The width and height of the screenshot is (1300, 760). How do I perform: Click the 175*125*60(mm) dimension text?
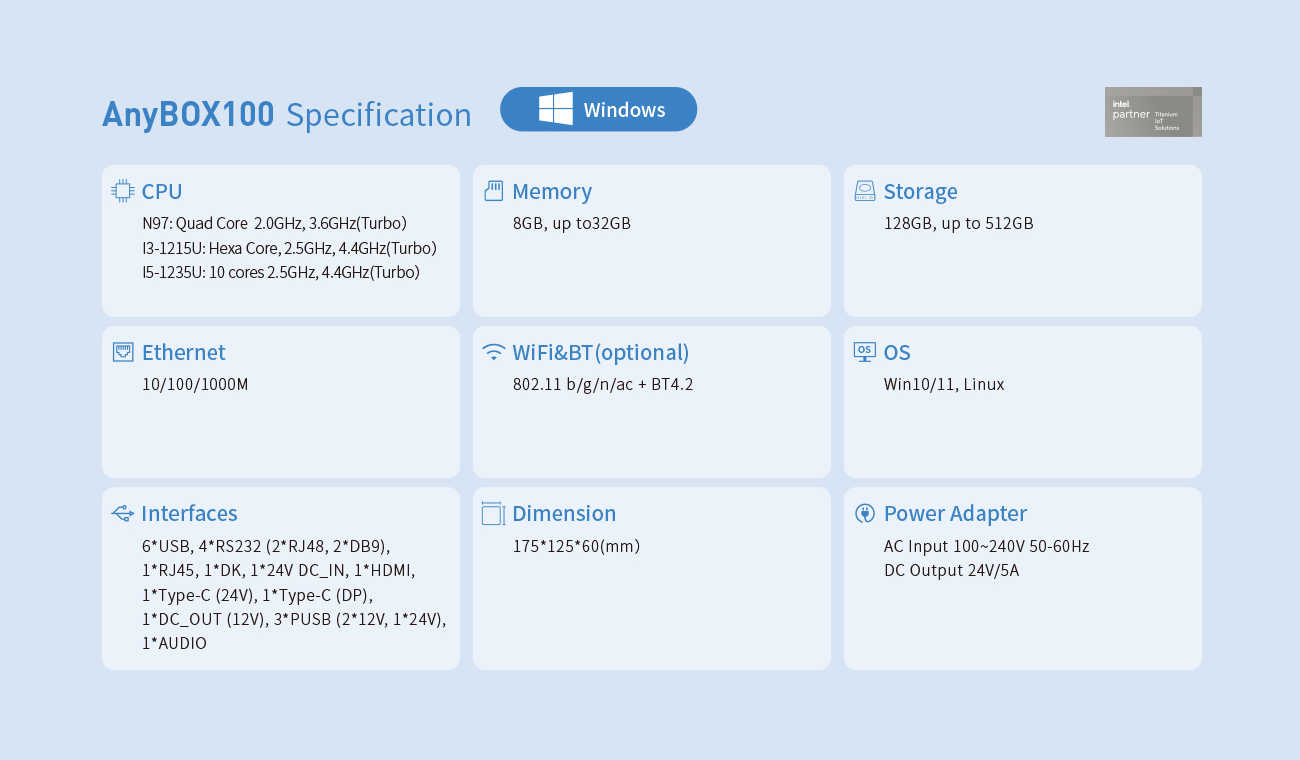pos(576,546)
